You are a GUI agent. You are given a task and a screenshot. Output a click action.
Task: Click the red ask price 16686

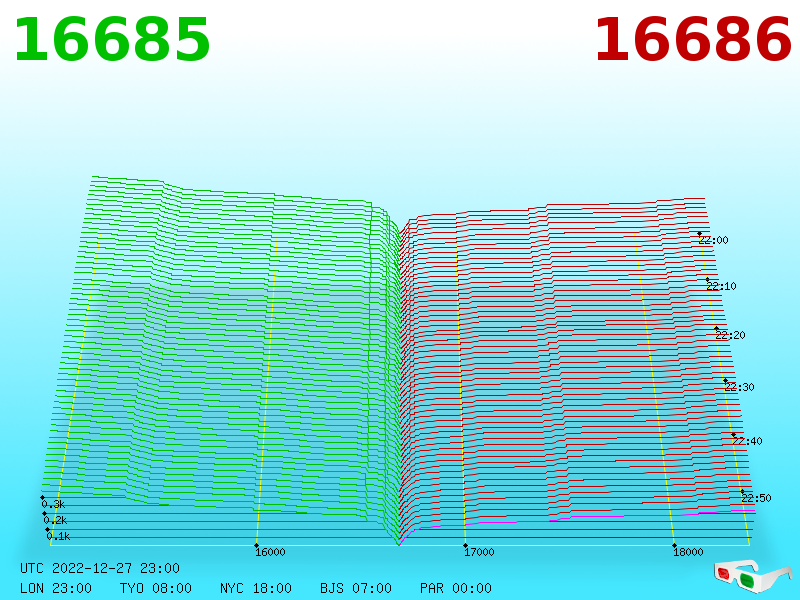coord(693,40)
